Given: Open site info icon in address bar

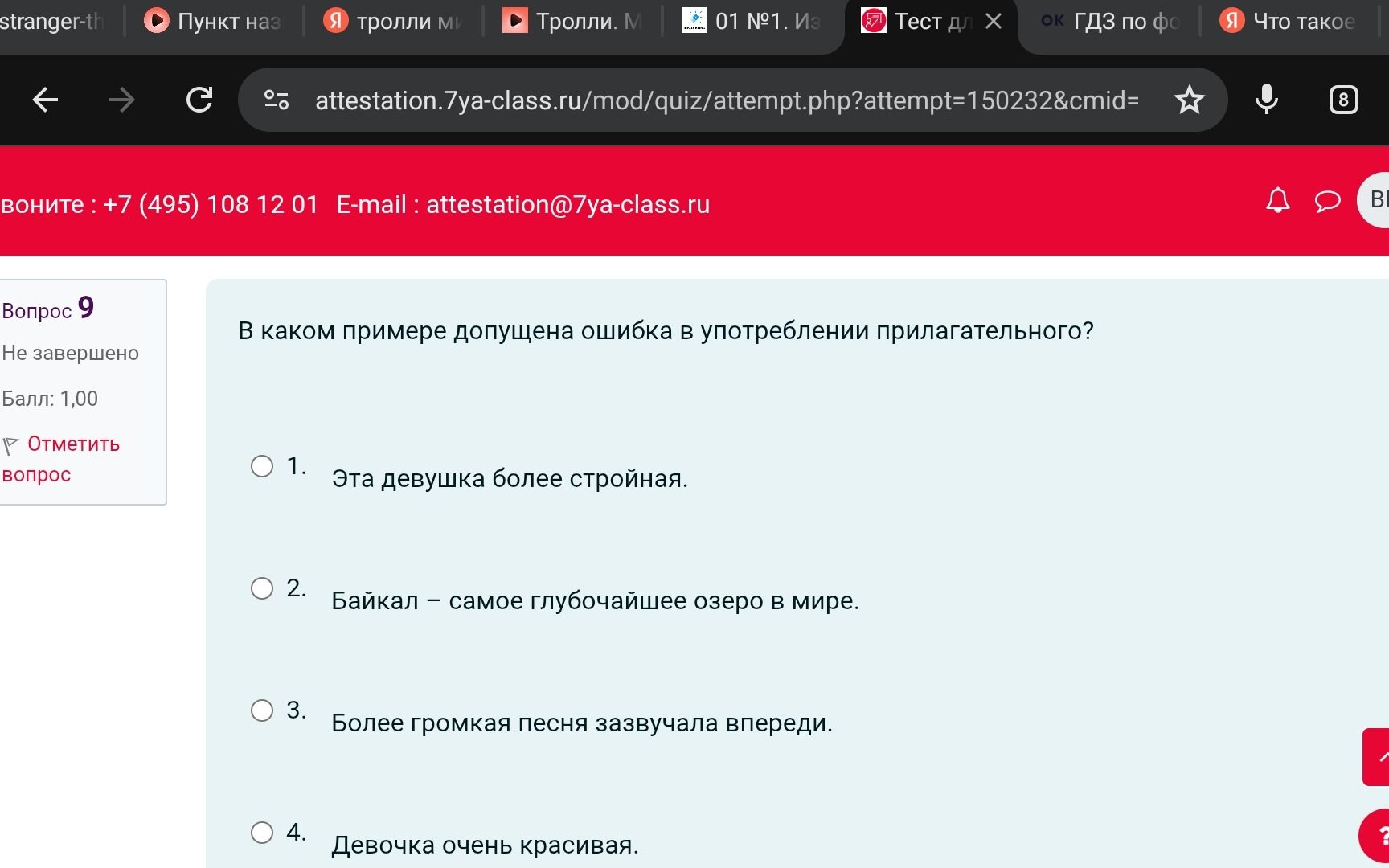Looking at the screenshot, I should tap(277, 100).
